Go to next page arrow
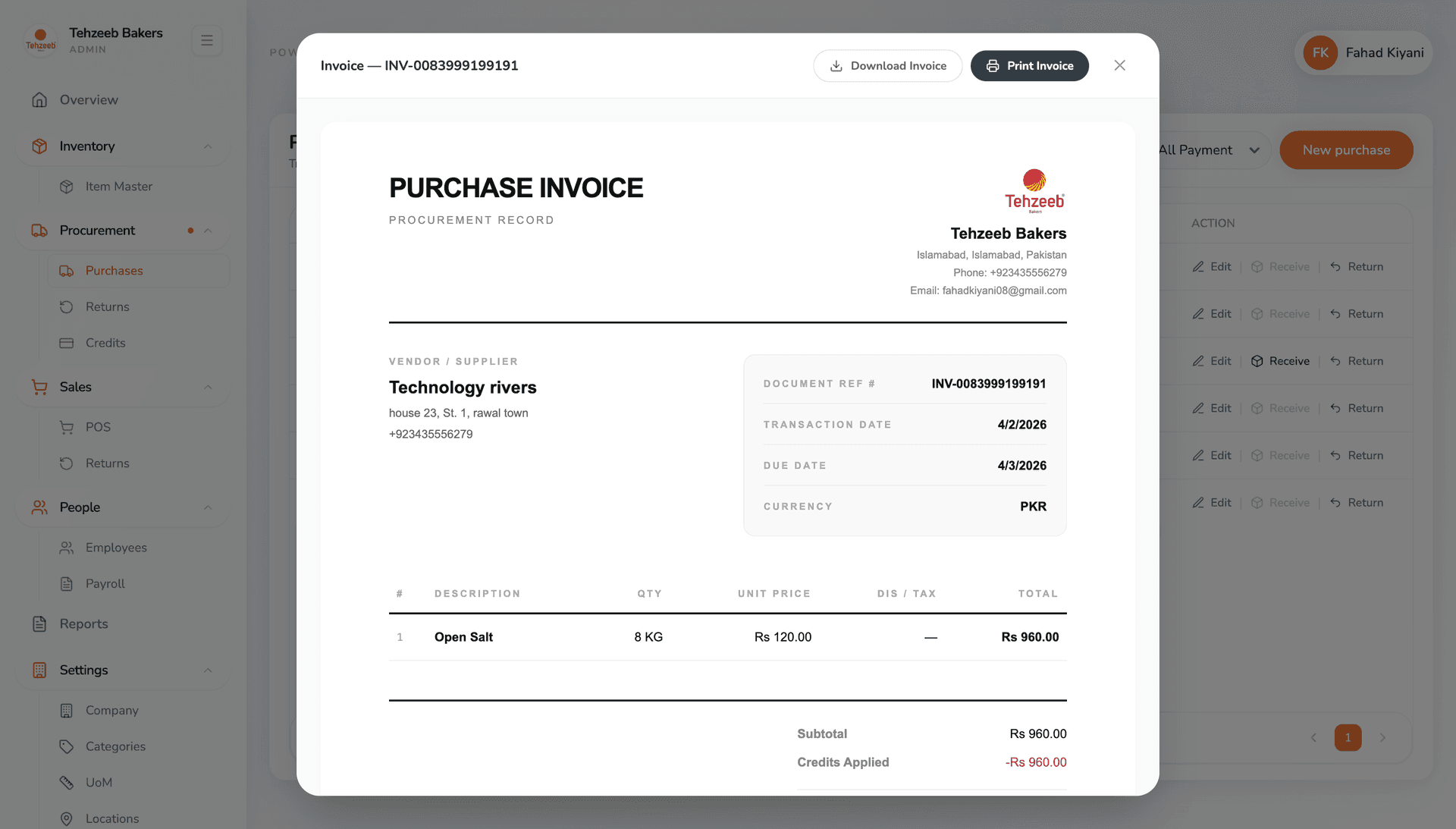 (x=1382, y=737)
